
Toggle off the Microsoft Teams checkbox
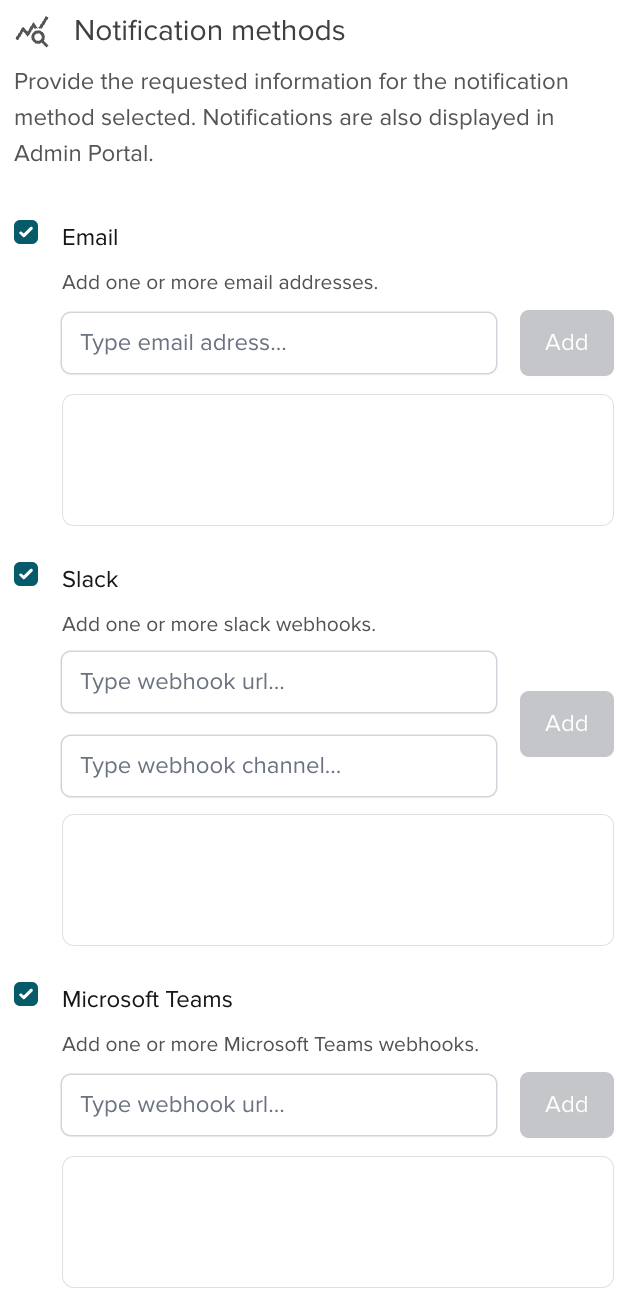click(x=25, y=993)
